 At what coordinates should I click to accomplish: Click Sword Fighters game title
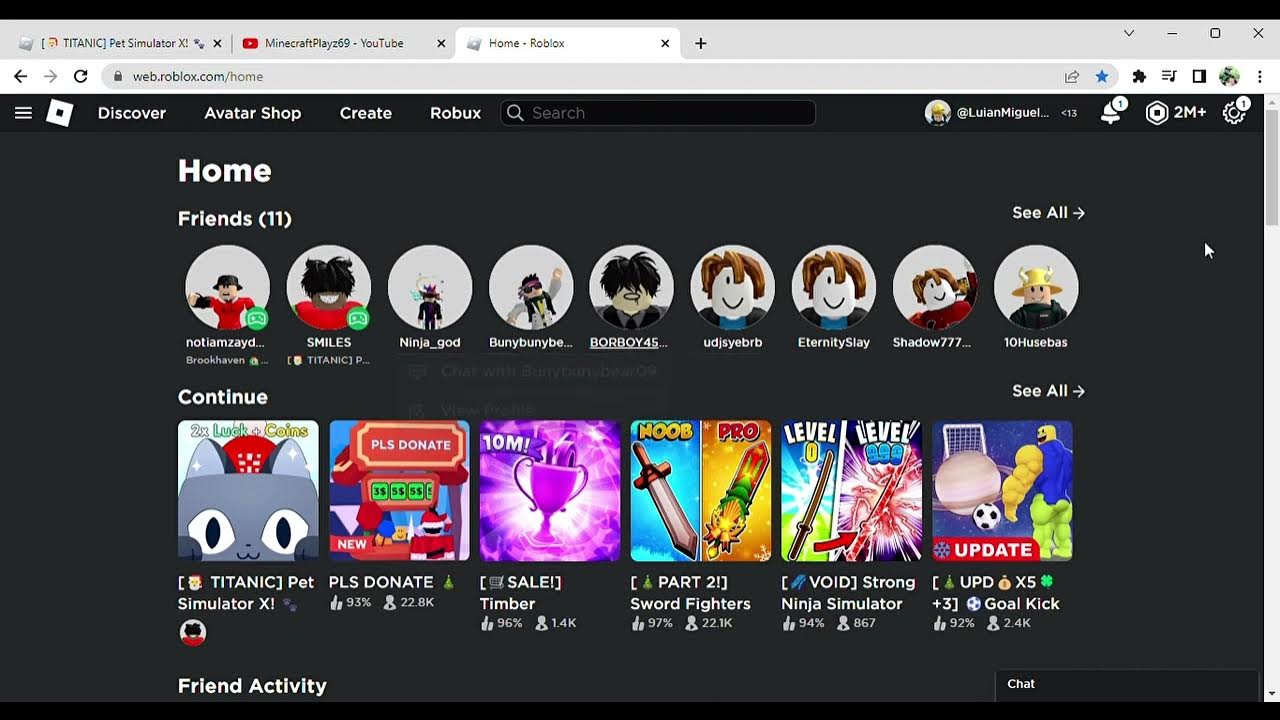(x=690, y=593)
